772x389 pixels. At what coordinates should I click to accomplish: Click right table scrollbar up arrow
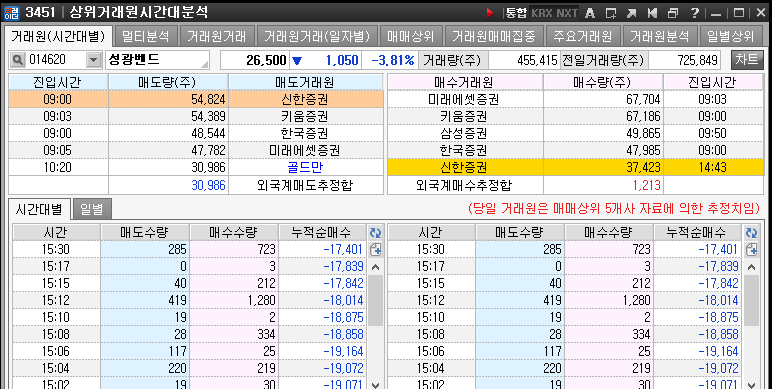pos(751,267)
